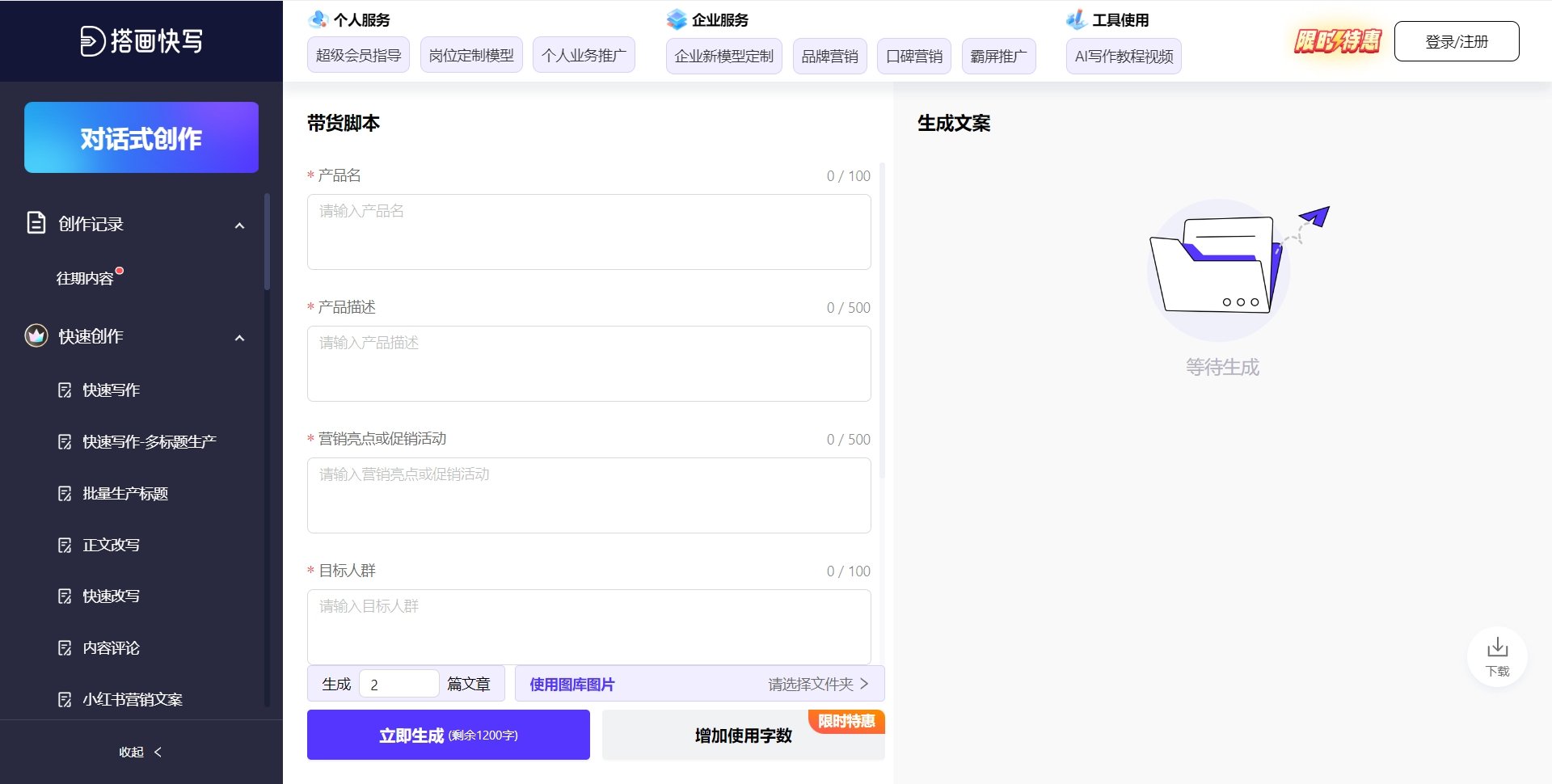This screenshot has width=1552, height=784.
Task: Open the 对话式创作 button
Action: point(141,137)
